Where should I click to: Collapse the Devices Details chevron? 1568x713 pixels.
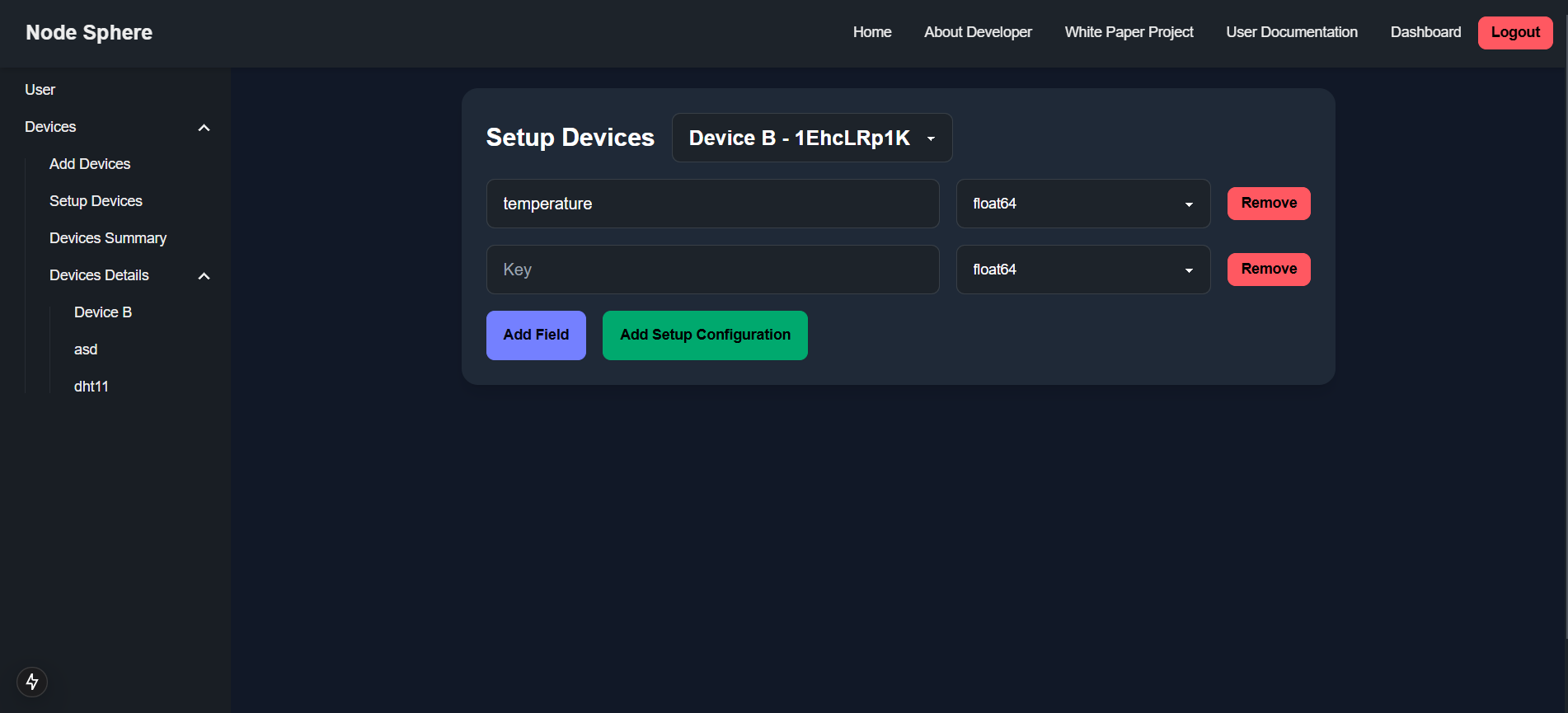[204, 276]
